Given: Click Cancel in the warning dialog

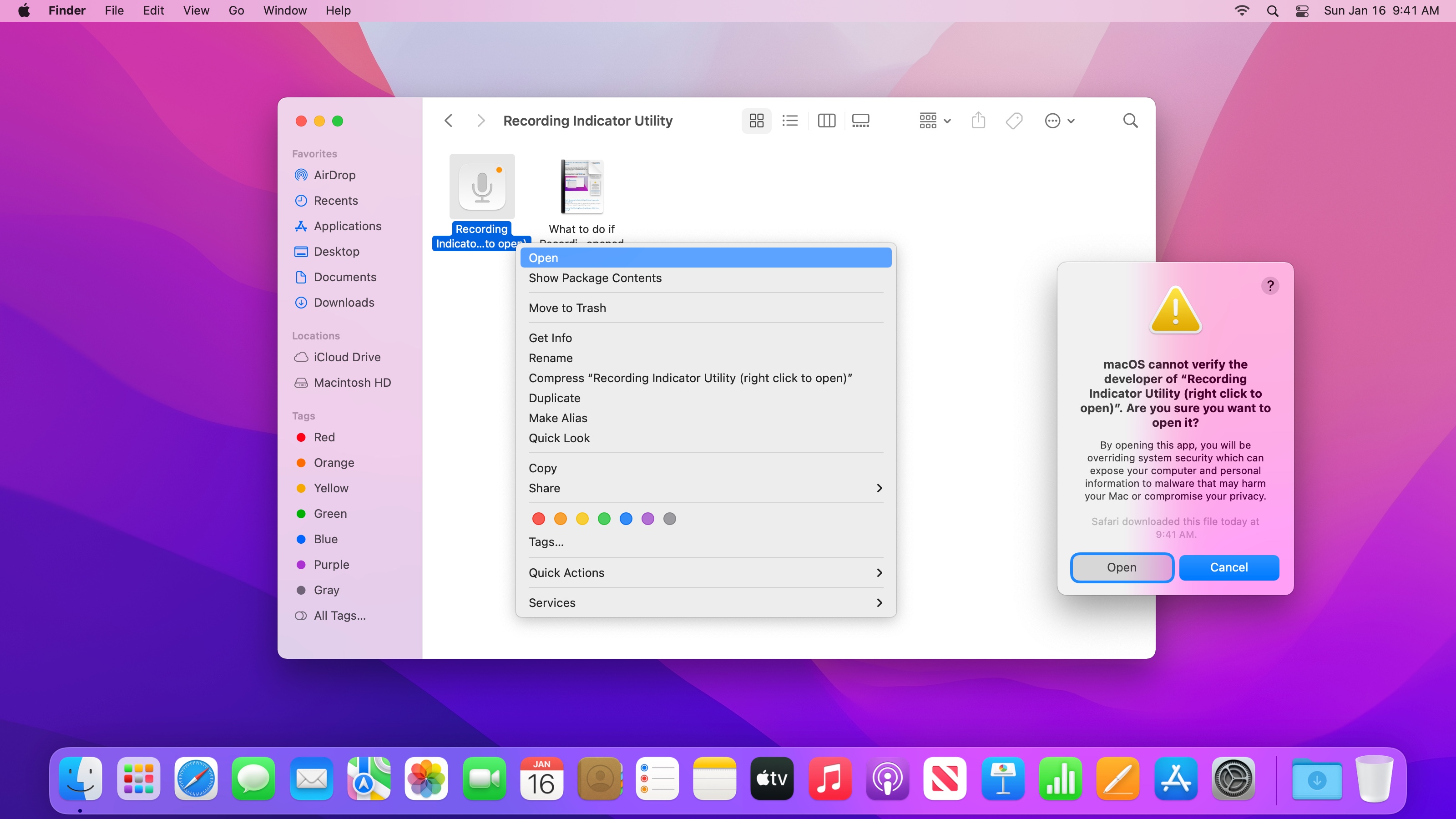Looking at the screenshot, I should coord(1229,567).
